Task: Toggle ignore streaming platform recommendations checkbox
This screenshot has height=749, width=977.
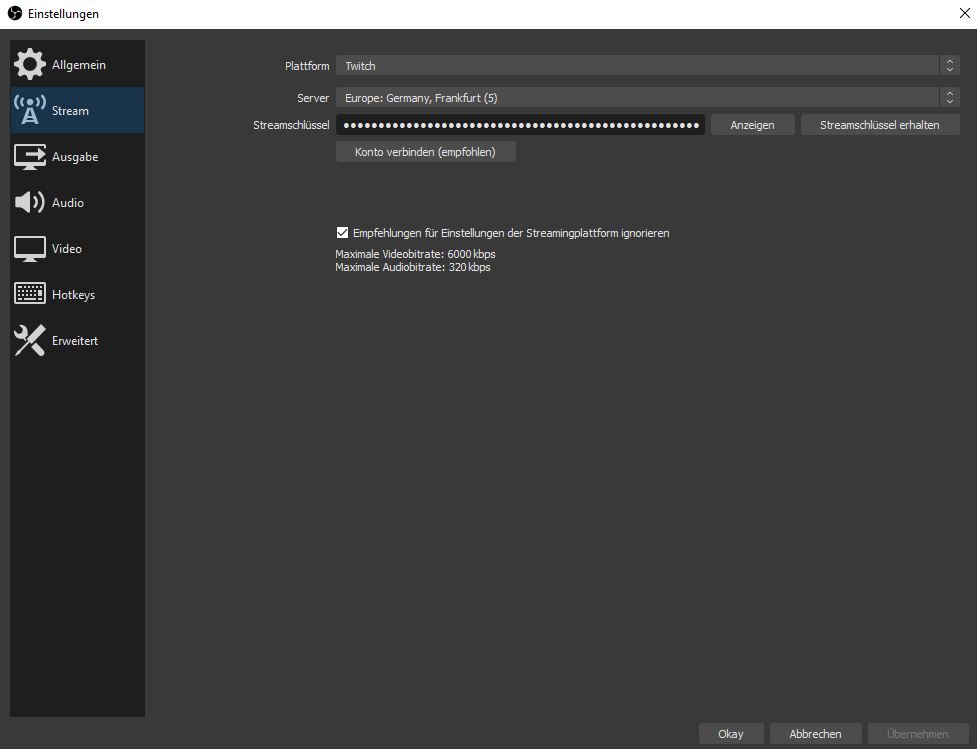Action: tap(343, 233)
